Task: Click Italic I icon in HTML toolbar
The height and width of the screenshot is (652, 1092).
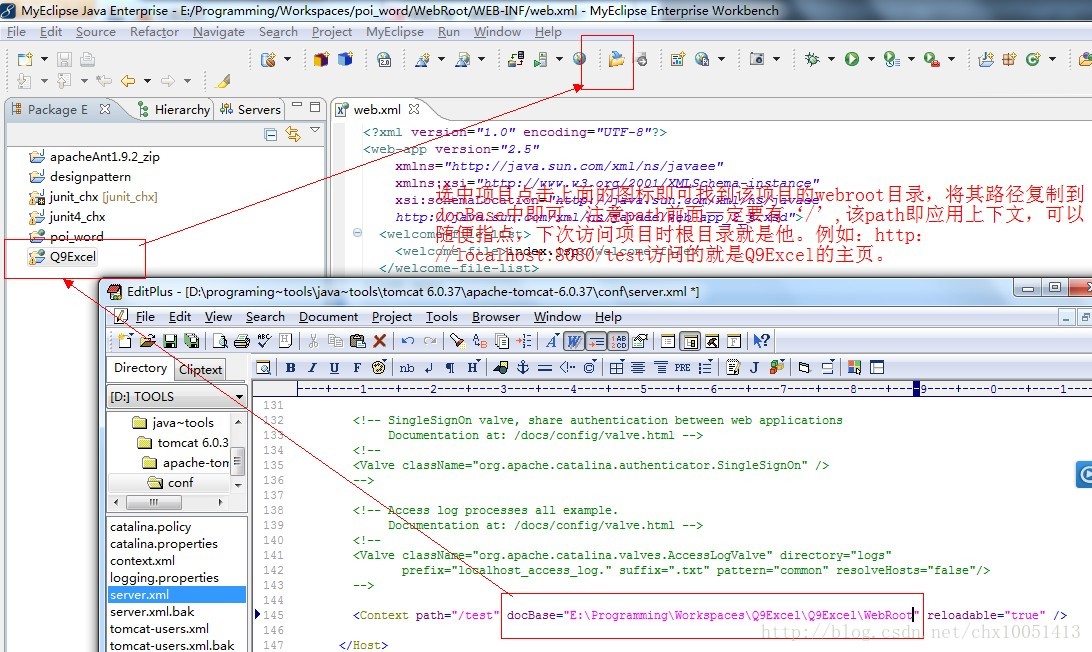Action: [x=312, y=368]
